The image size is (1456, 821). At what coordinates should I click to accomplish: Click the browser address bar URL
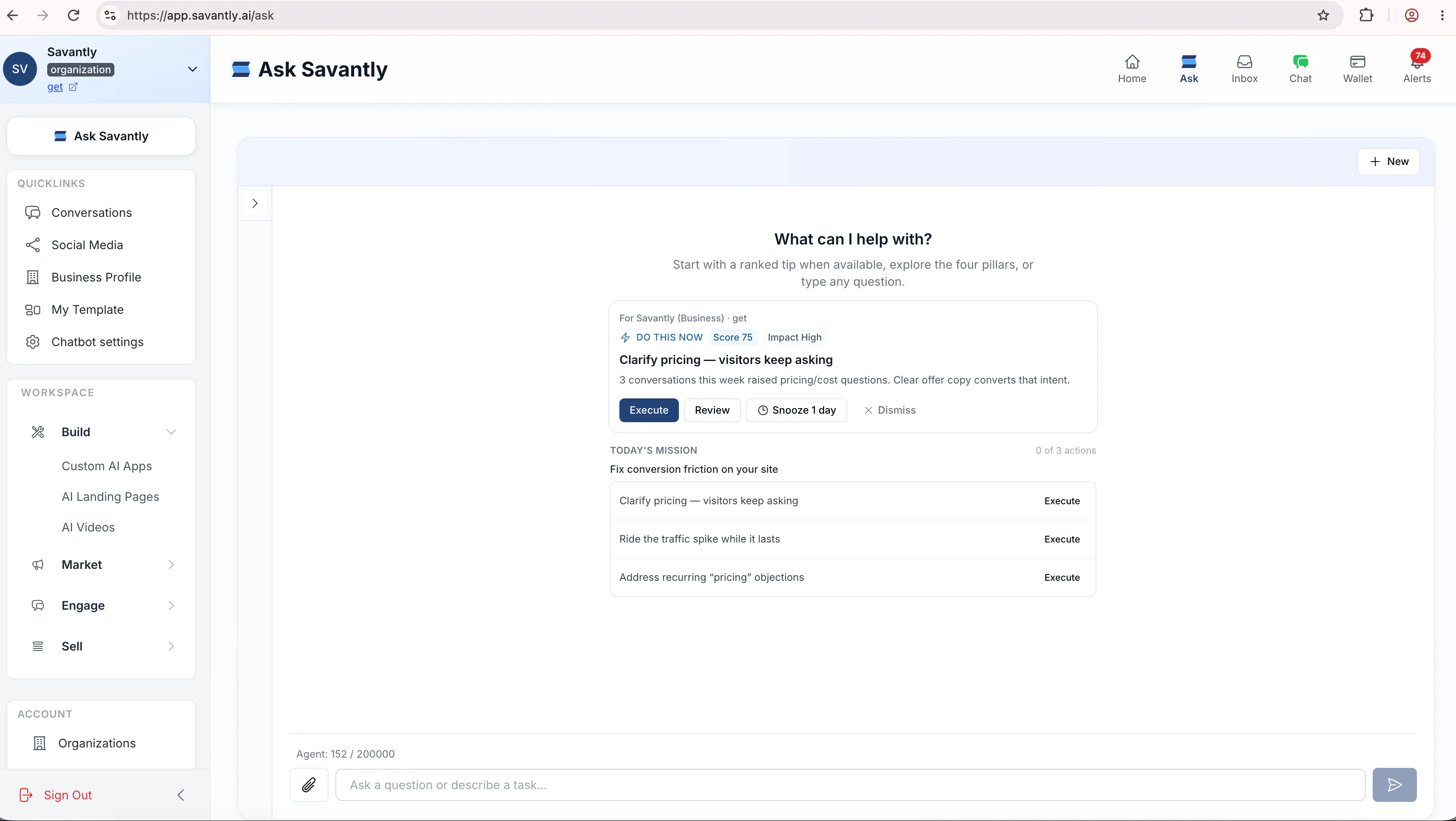click(200, 15)
